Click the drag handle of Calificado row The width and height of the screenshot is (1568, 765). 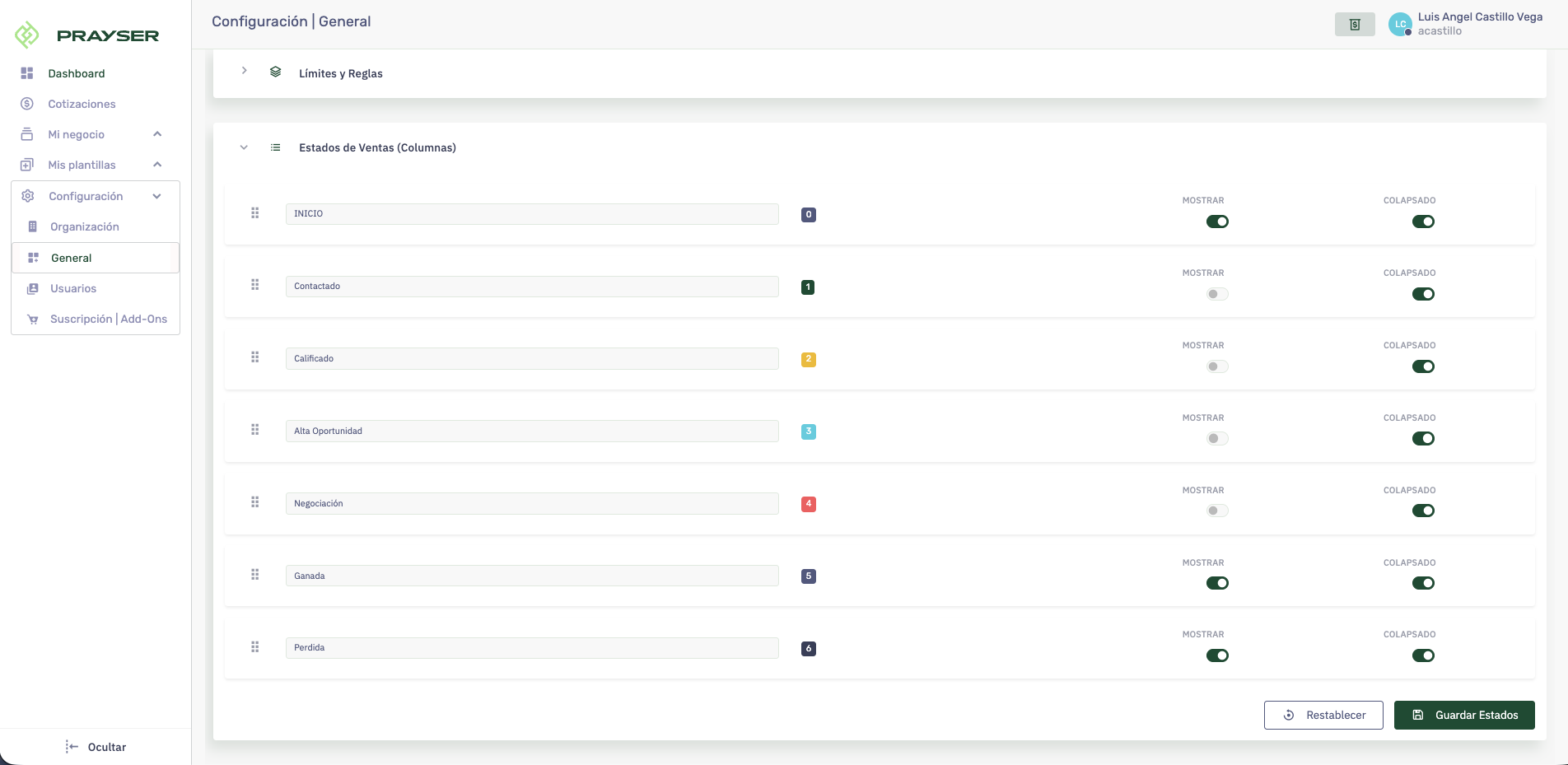[x=255, y=357]
